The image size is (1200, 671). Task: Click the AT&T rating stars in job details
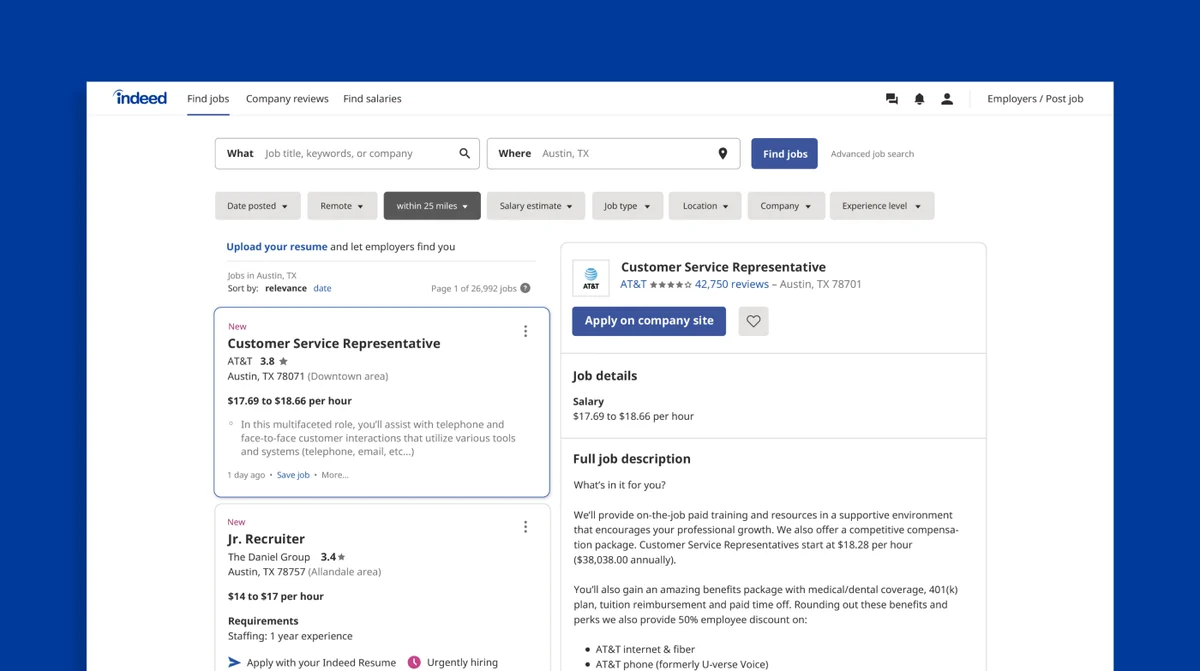(x=671, y=285)
